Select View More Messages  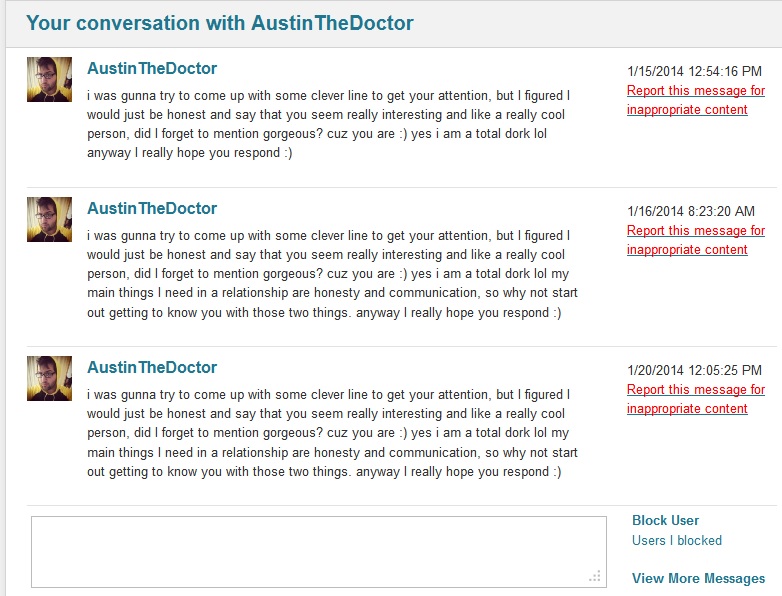click(x=698, y=579)
